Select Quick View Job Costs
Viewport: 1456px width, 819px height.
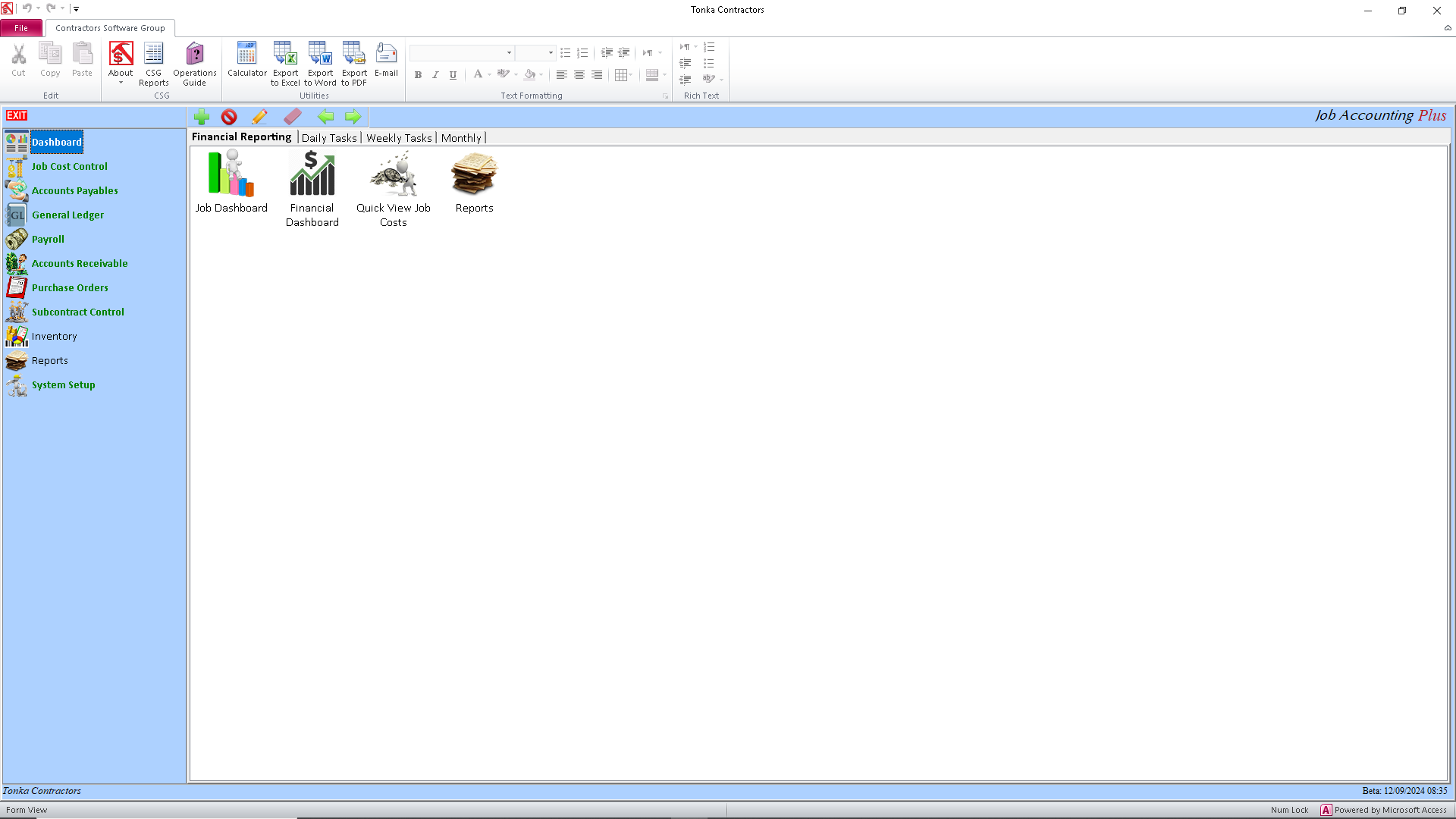coord(394,174)
